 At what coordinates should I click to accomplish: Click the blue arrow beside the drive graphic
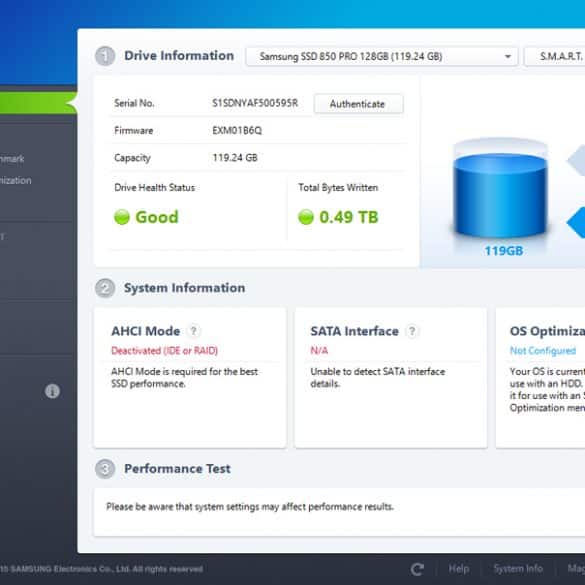pos(576,222)
